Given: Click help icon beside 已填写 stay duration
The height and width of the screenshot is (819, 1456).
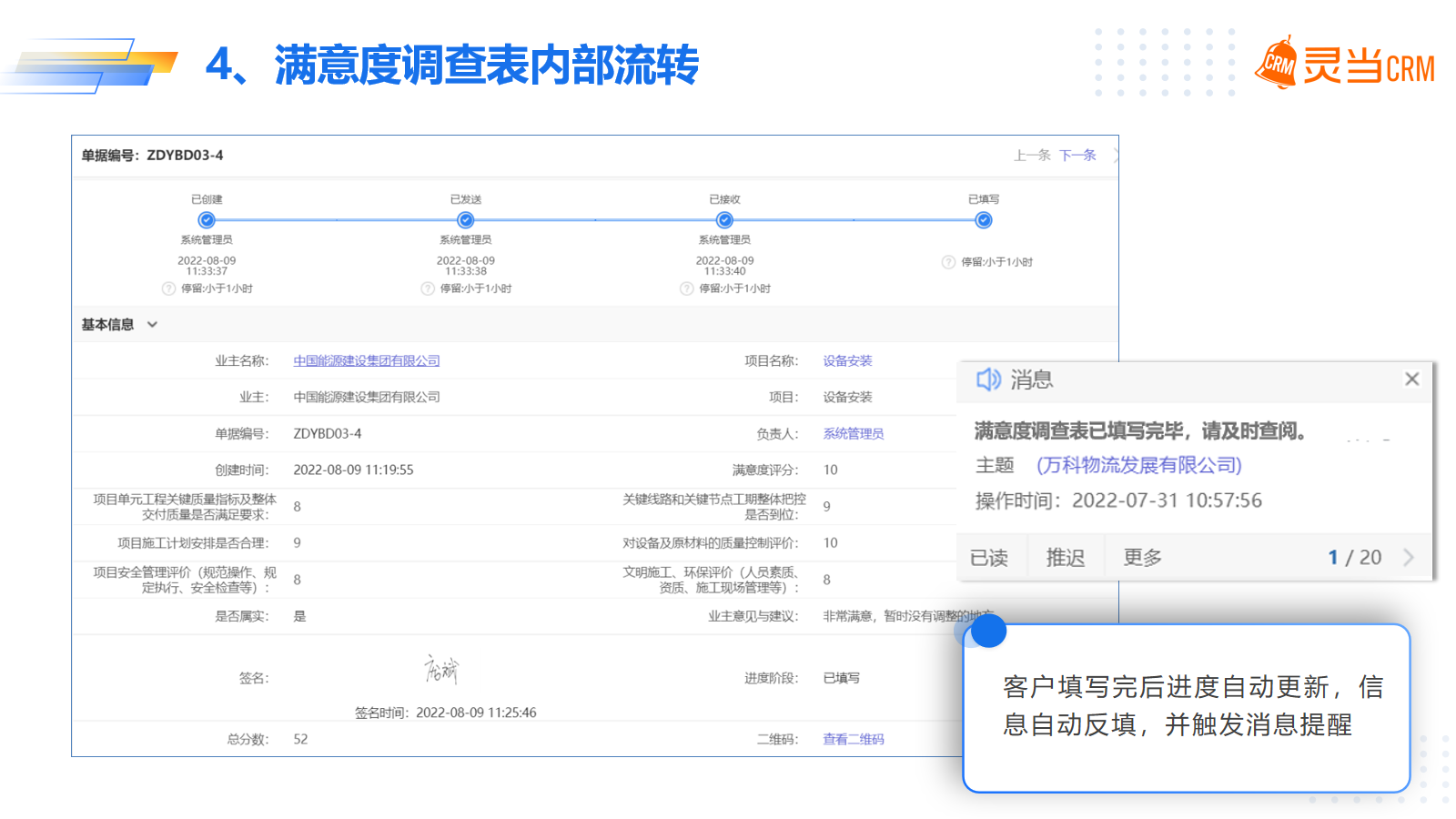Looking at the screenshot, I should tap(949, 262).
